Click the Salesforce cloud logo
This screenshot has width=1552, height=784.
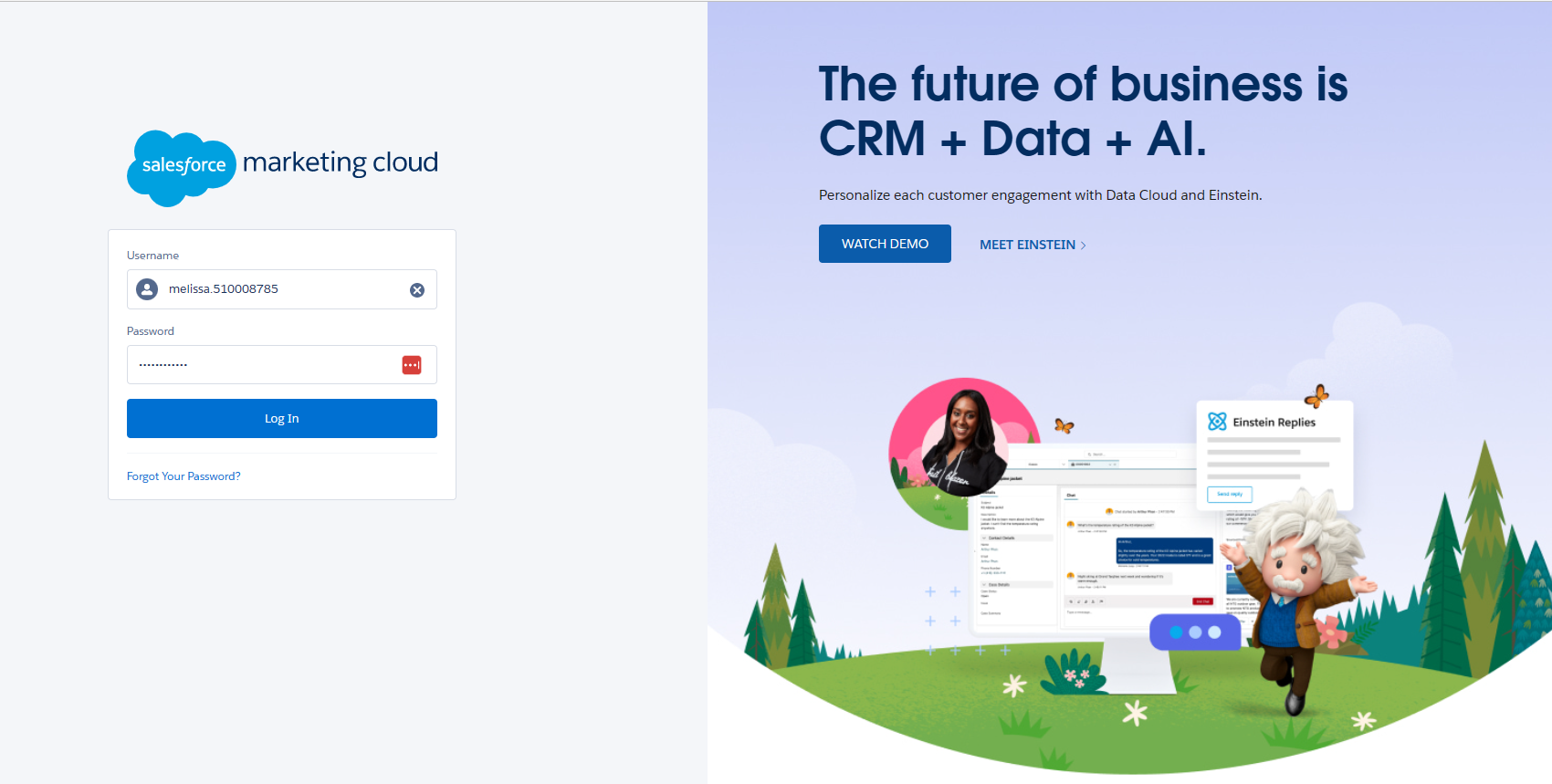coord(182,167)
